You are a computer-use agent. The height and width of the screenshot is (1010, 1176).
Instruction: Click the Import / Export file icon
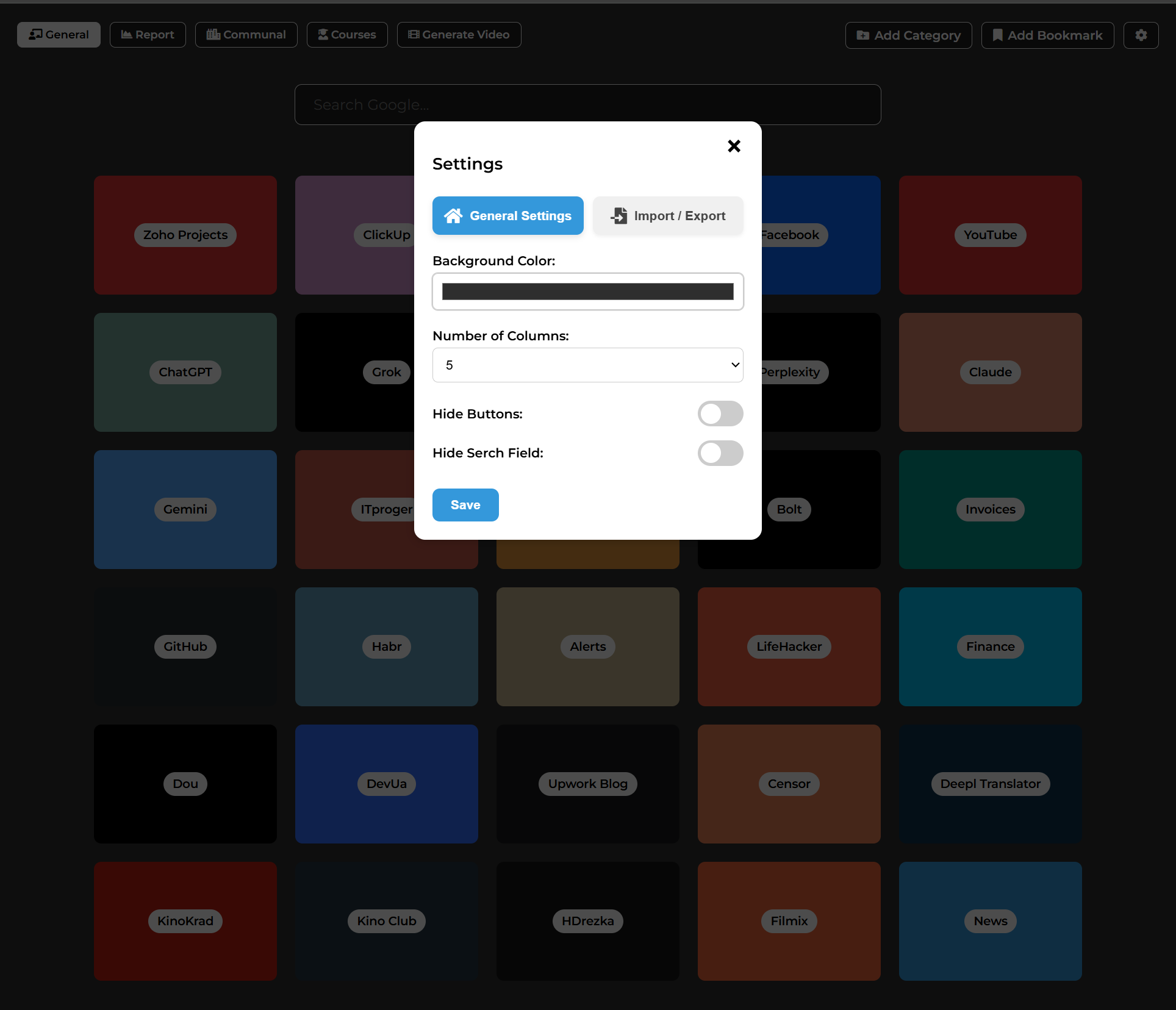pyautogui.click(x=618, y=216)
